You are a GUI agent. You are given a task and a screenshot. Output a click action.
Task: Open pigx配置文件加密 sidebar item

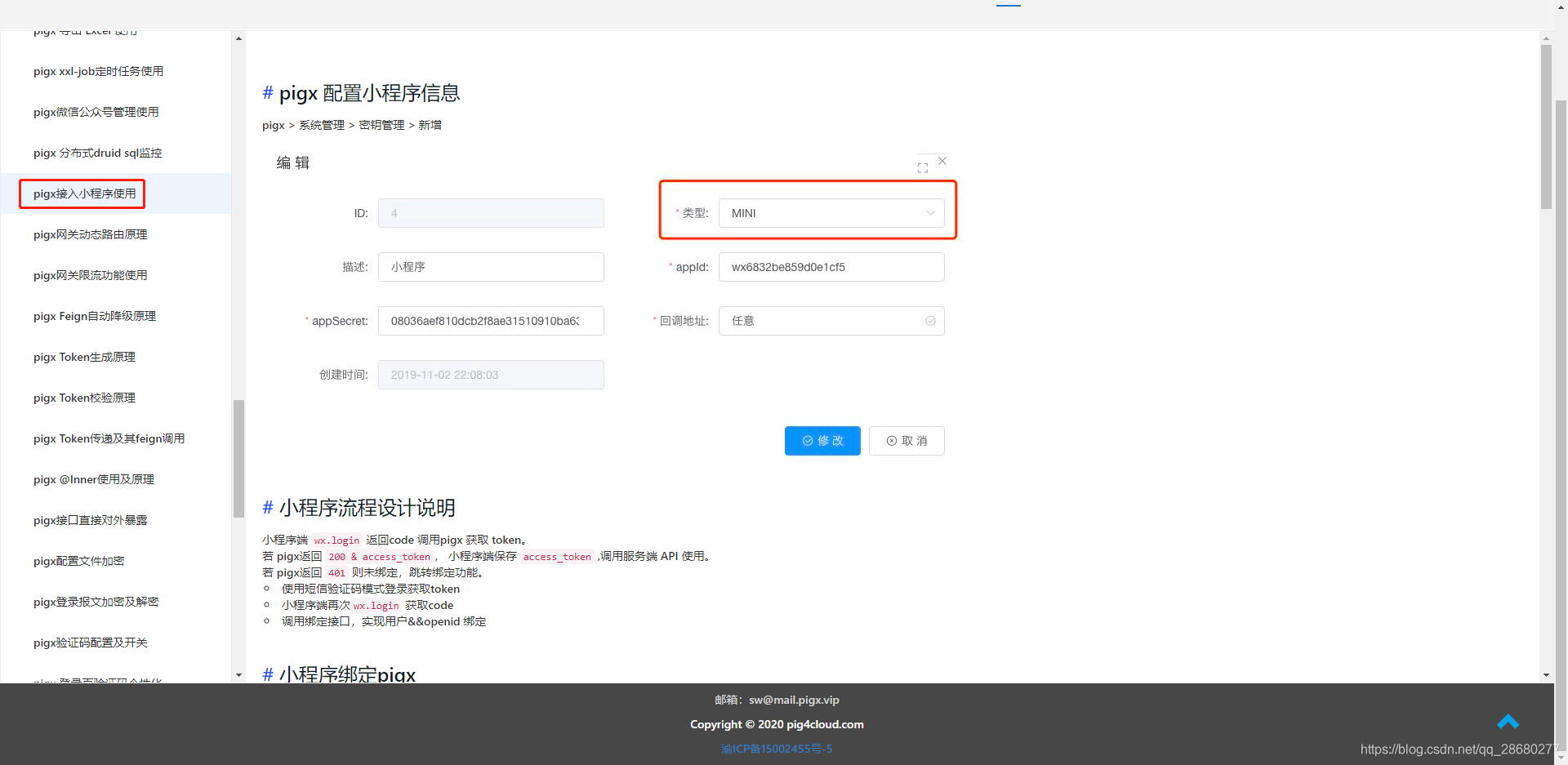(78, 561)
